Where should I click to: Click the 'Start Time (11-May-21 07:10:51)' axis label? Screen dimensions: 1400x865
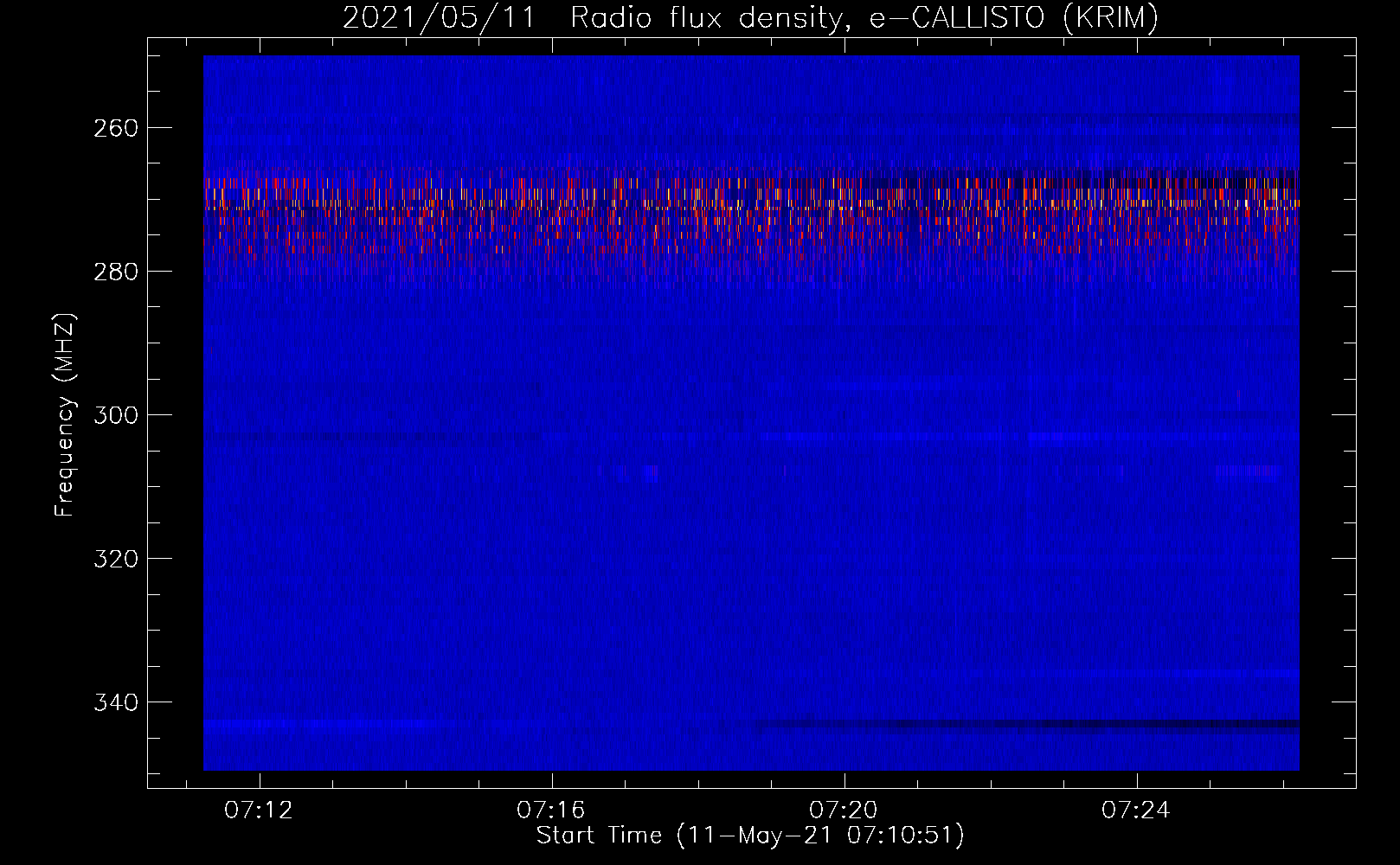coord(750,836)
